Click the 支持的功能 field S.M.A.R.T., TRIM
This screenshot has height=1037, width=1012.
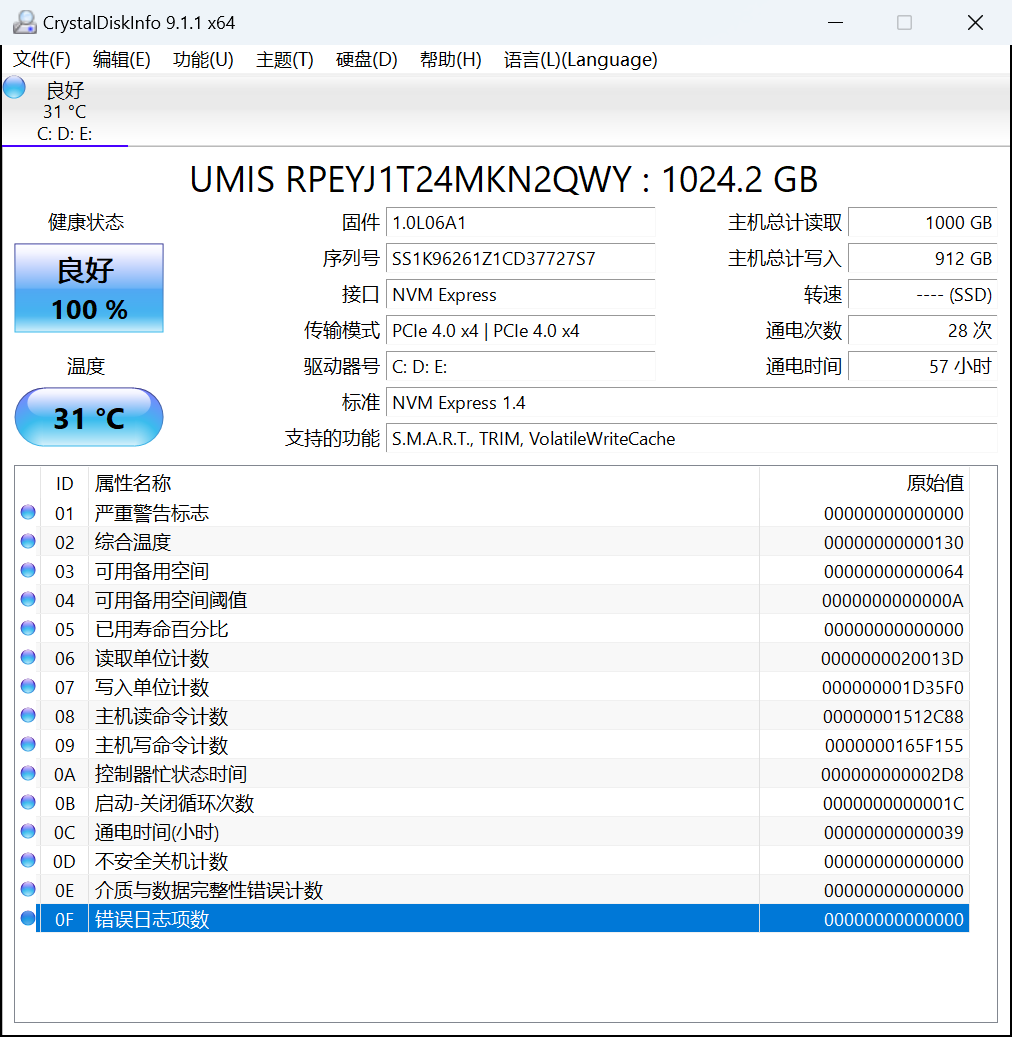coord(692,438)
